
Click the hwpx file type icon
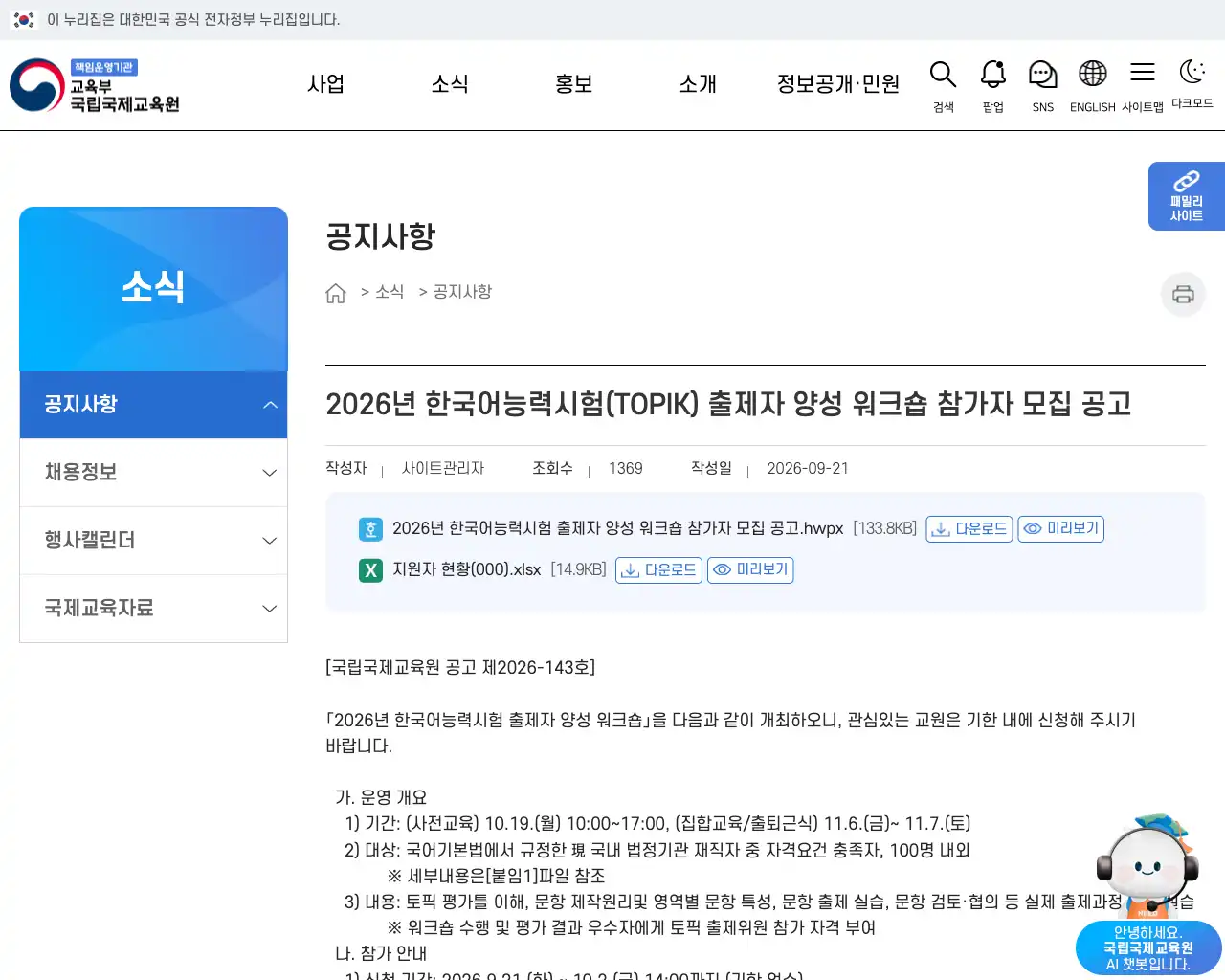370,529
